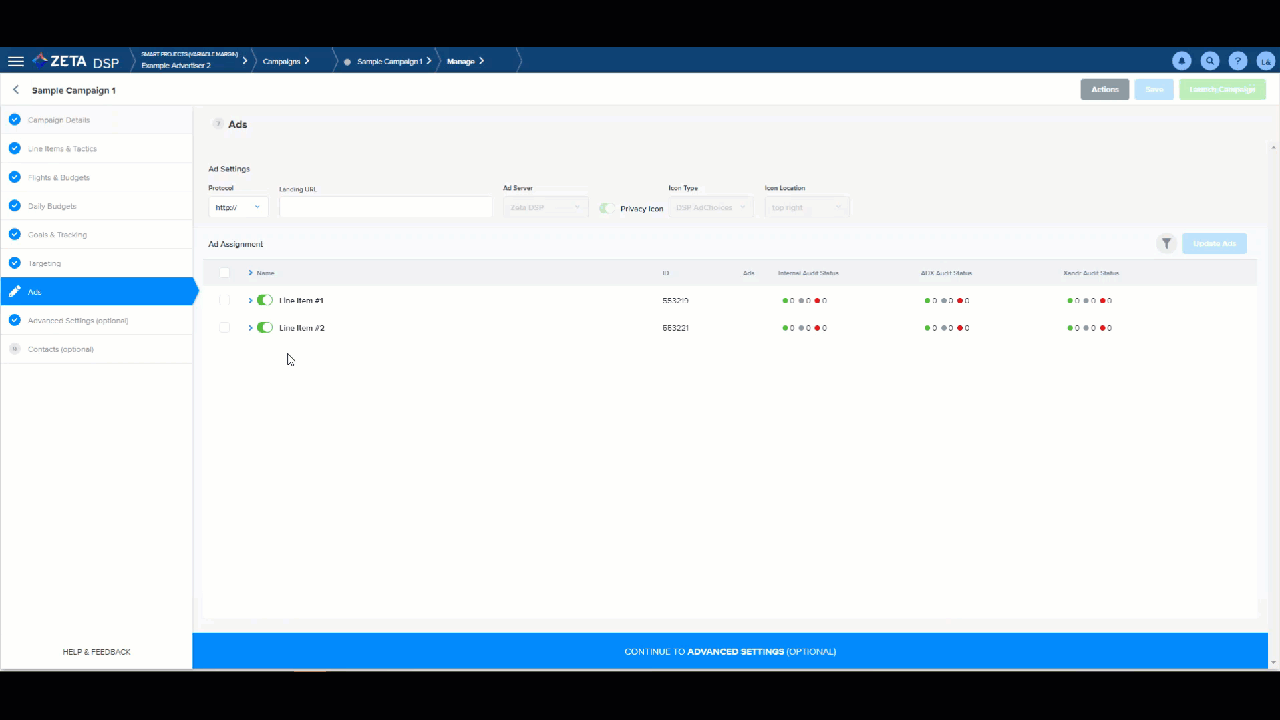The width and height of the screenshot is (1280, 720).
Task: Continue to Advanced Settings
Action: coord(730,652)
